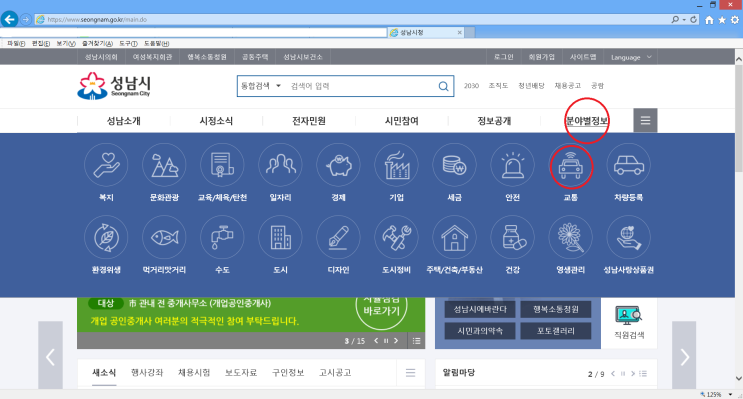Click the search magnifier icon

(444, 86)
